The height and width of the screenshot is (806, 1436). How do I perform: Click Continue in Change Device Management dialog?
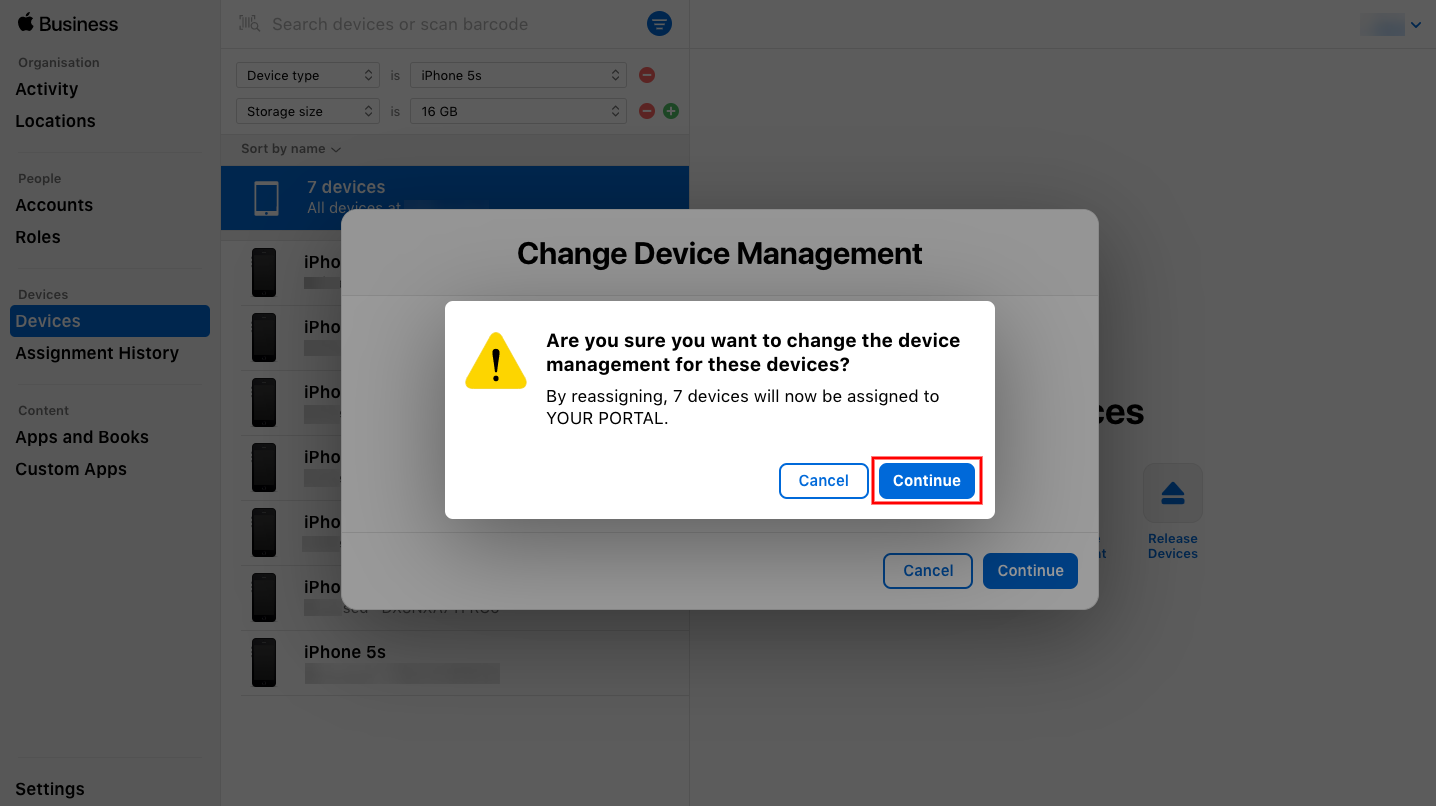(x=1030, y=570)
